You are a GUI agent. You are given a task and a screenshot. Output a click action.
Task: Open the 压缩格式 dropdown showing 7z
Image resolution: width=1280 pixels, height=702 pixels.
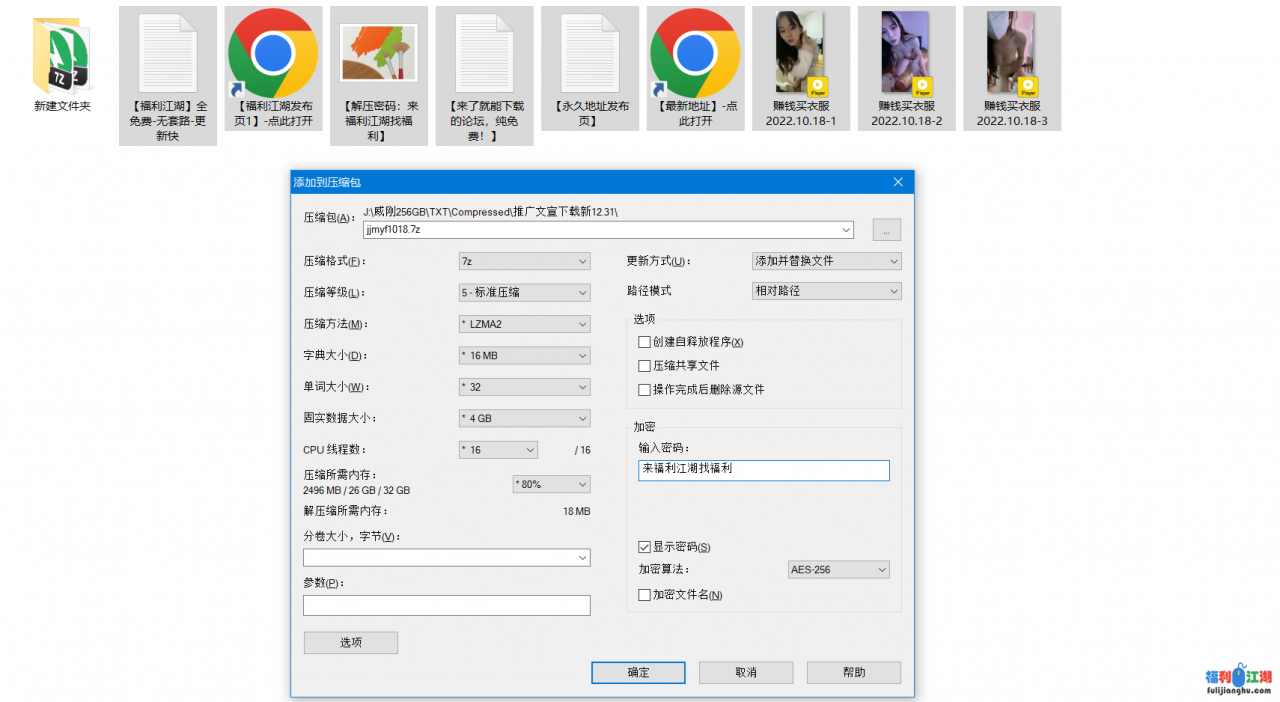tap(524, 261)
